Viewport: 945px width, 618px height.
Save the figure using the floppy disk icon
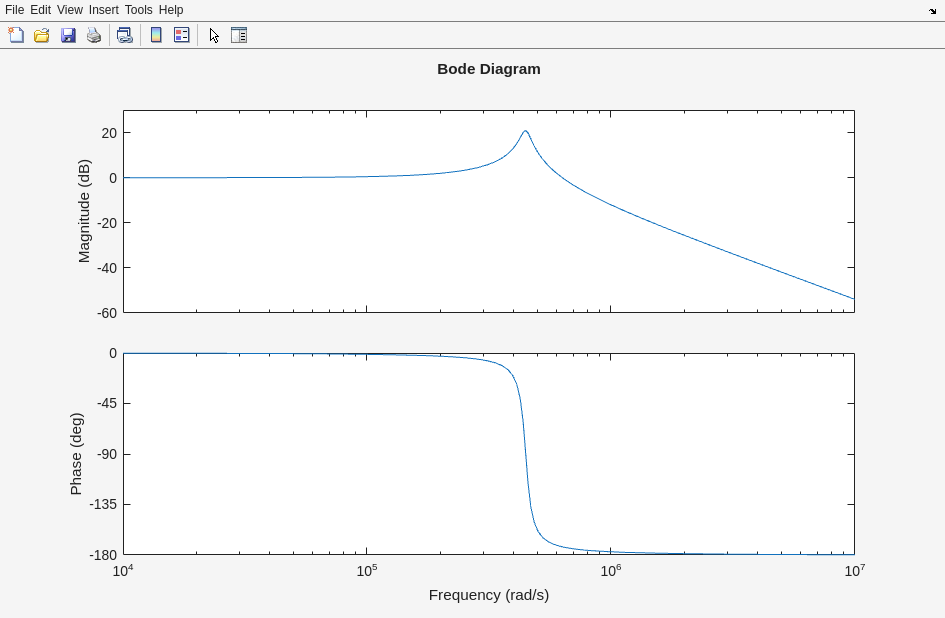[68, 35]
